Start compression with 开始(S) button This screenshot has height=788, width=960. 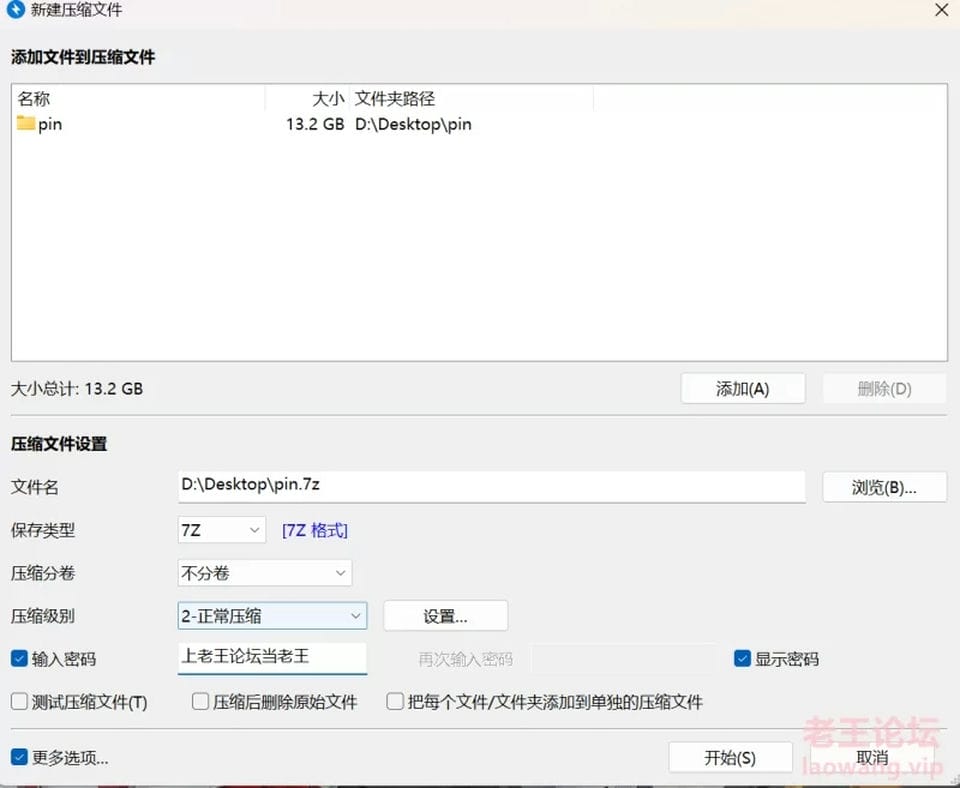pyautogui.click(x=730, y=757)
